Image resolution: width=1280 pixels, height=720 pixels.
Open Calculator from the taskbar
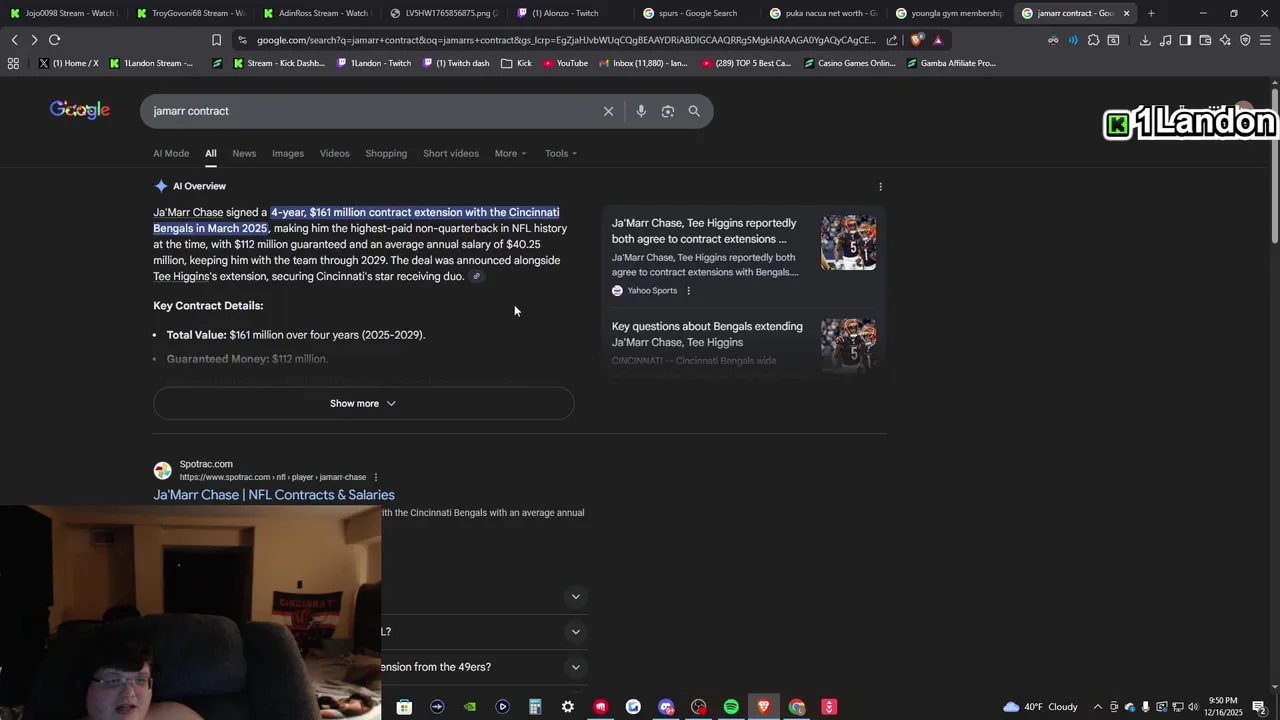[535, 707]
